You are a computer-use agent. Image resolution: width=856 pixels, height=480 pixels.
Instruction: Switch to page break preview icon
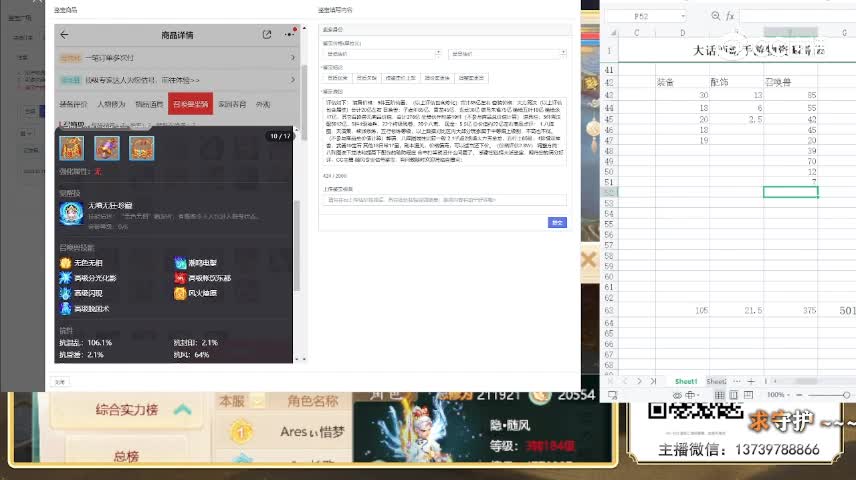(748, 395)
